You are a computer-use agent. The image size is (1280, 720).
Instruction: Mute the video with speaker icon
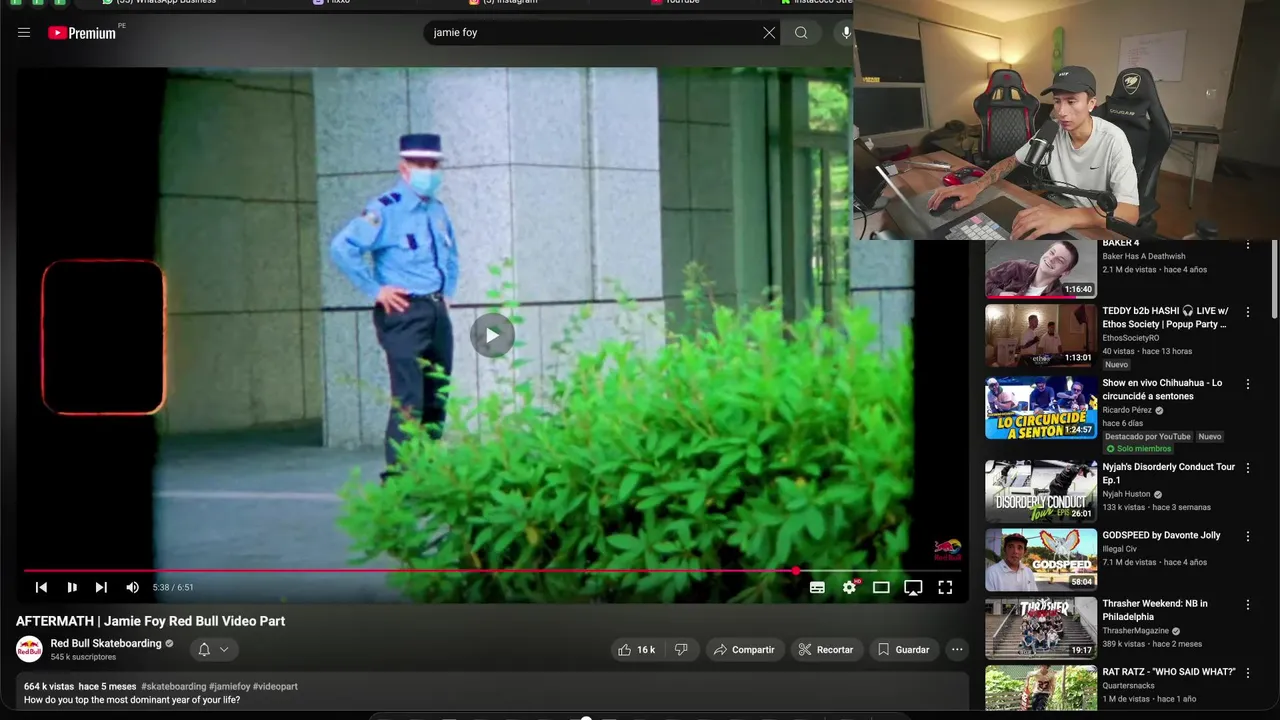click(132, 587)
